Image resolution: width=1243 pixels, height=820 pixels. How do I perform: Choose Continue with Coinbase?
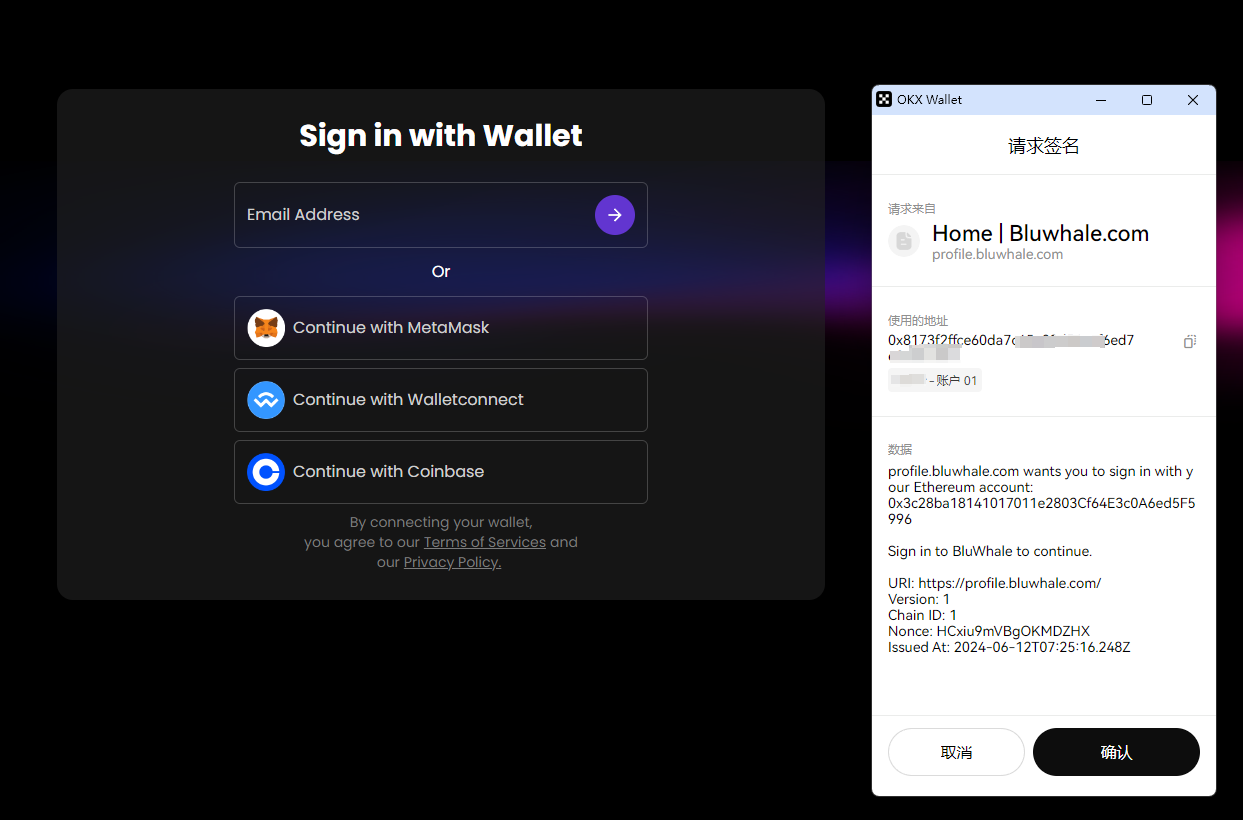441,472
